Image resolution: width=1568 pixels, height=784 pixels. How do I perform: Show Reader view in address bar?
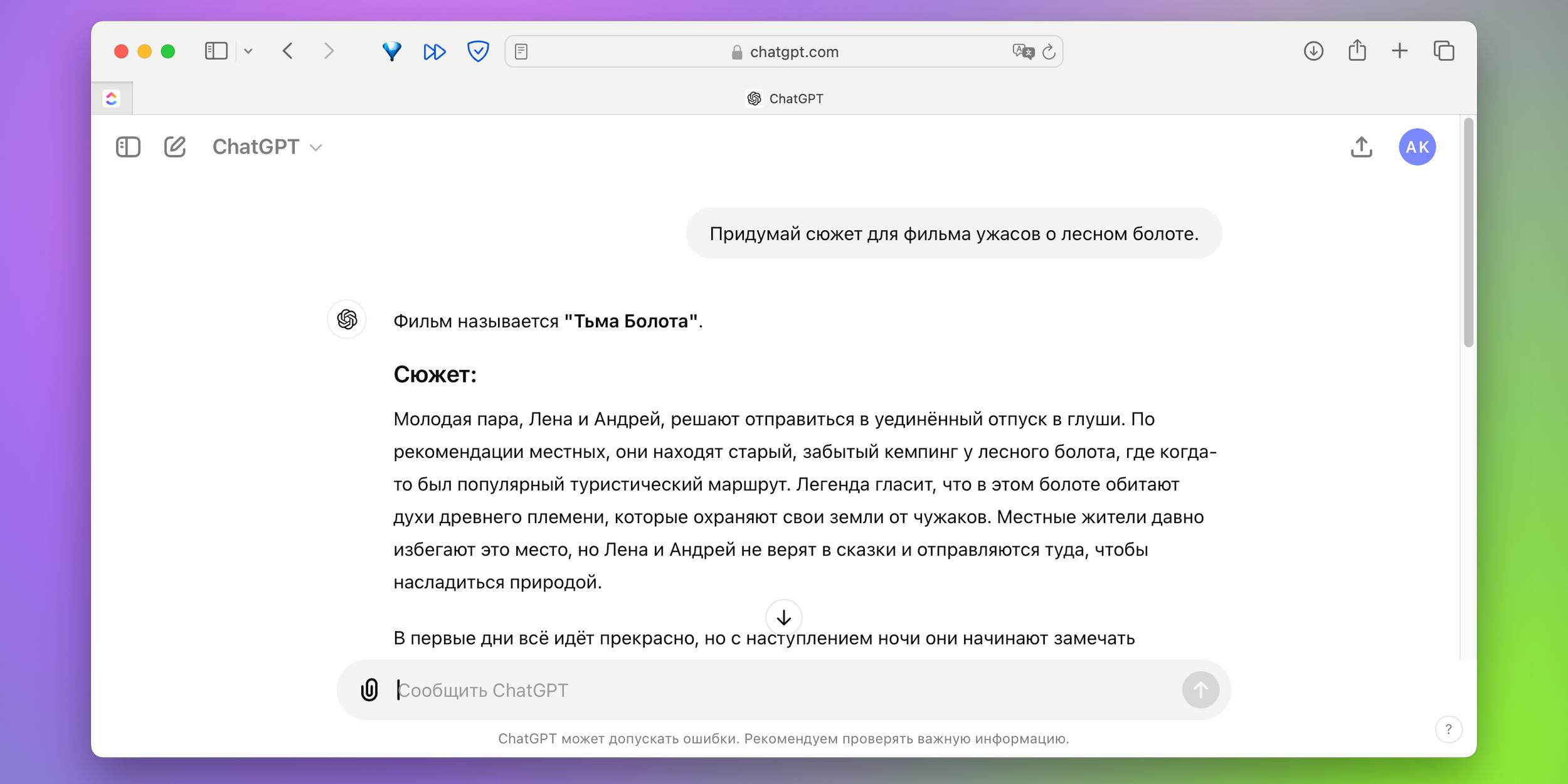point(521,51)
